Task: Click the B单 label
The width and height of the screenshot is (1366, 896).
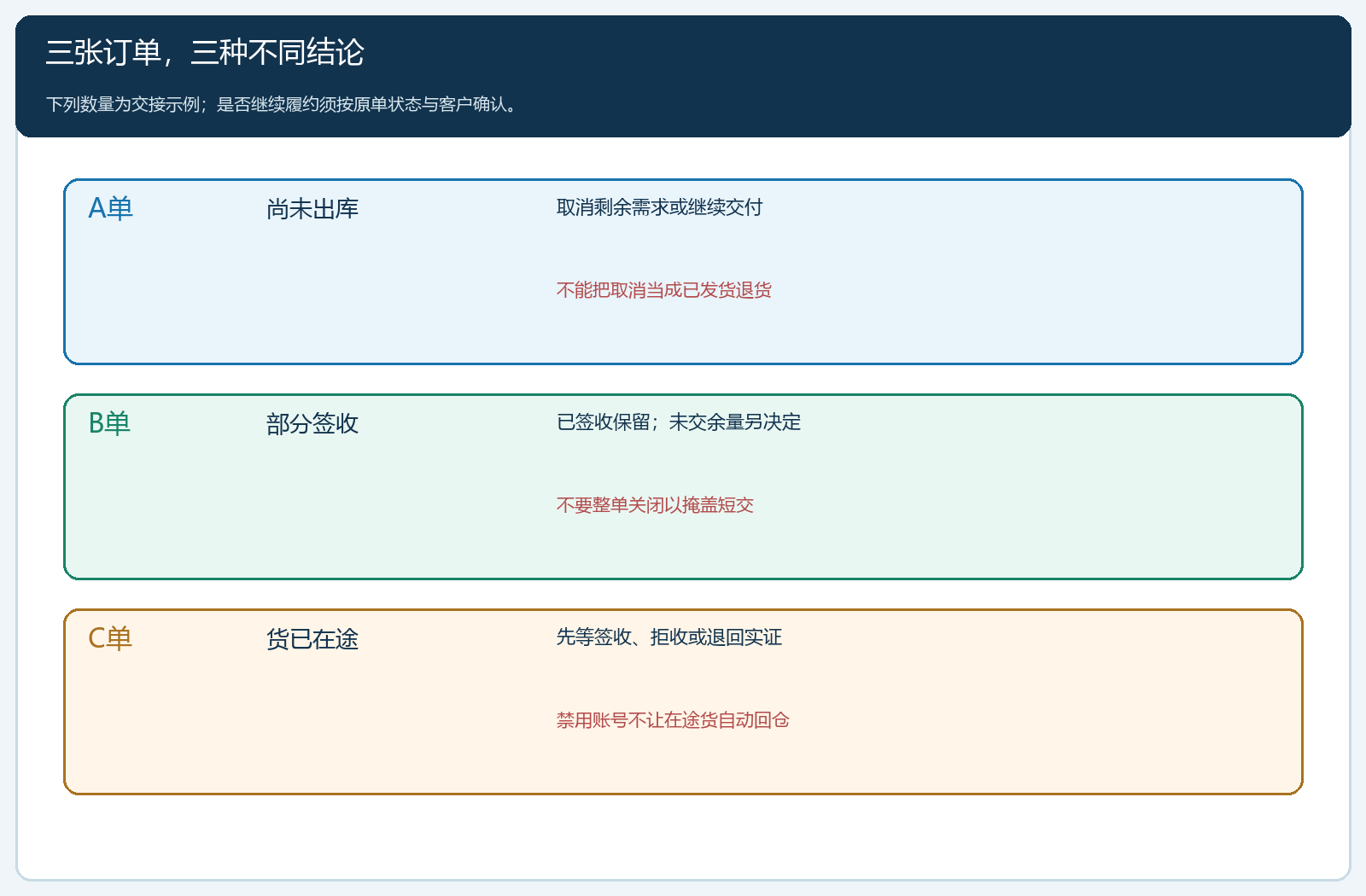Action: coord(109,423)
